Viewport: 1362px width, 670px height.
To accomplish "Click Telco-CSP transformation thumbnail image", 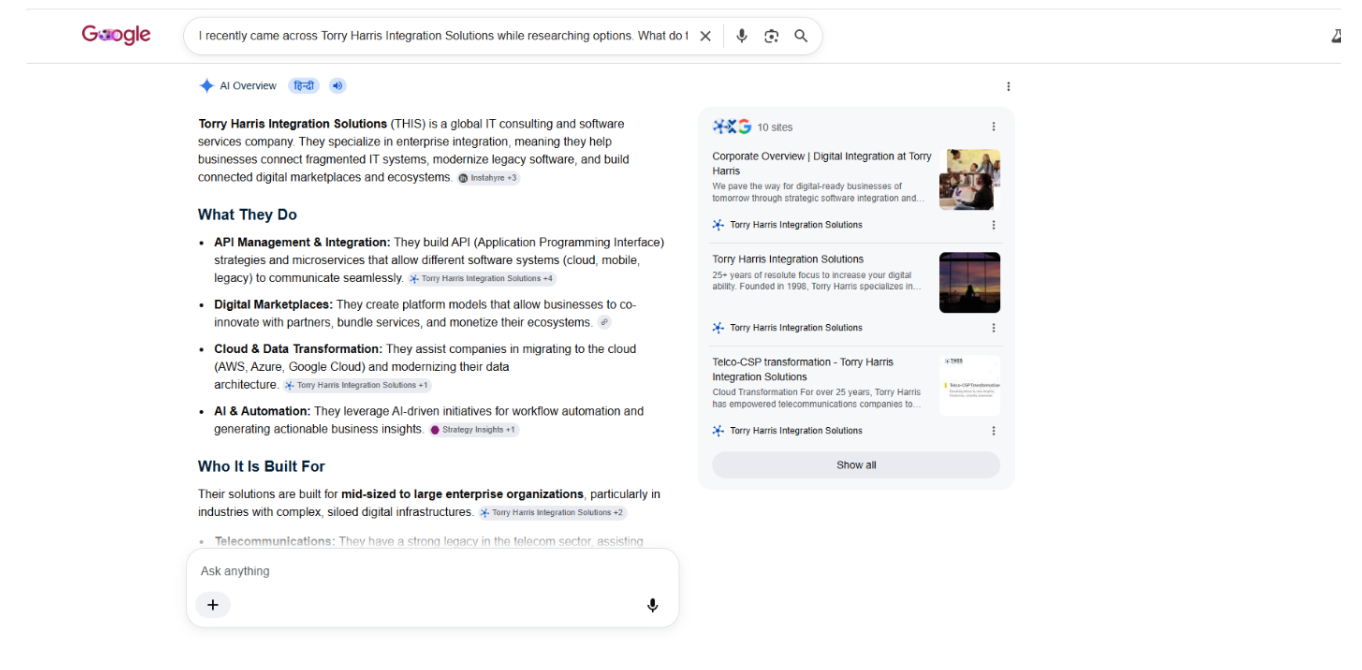I will (x=969, y=386).
